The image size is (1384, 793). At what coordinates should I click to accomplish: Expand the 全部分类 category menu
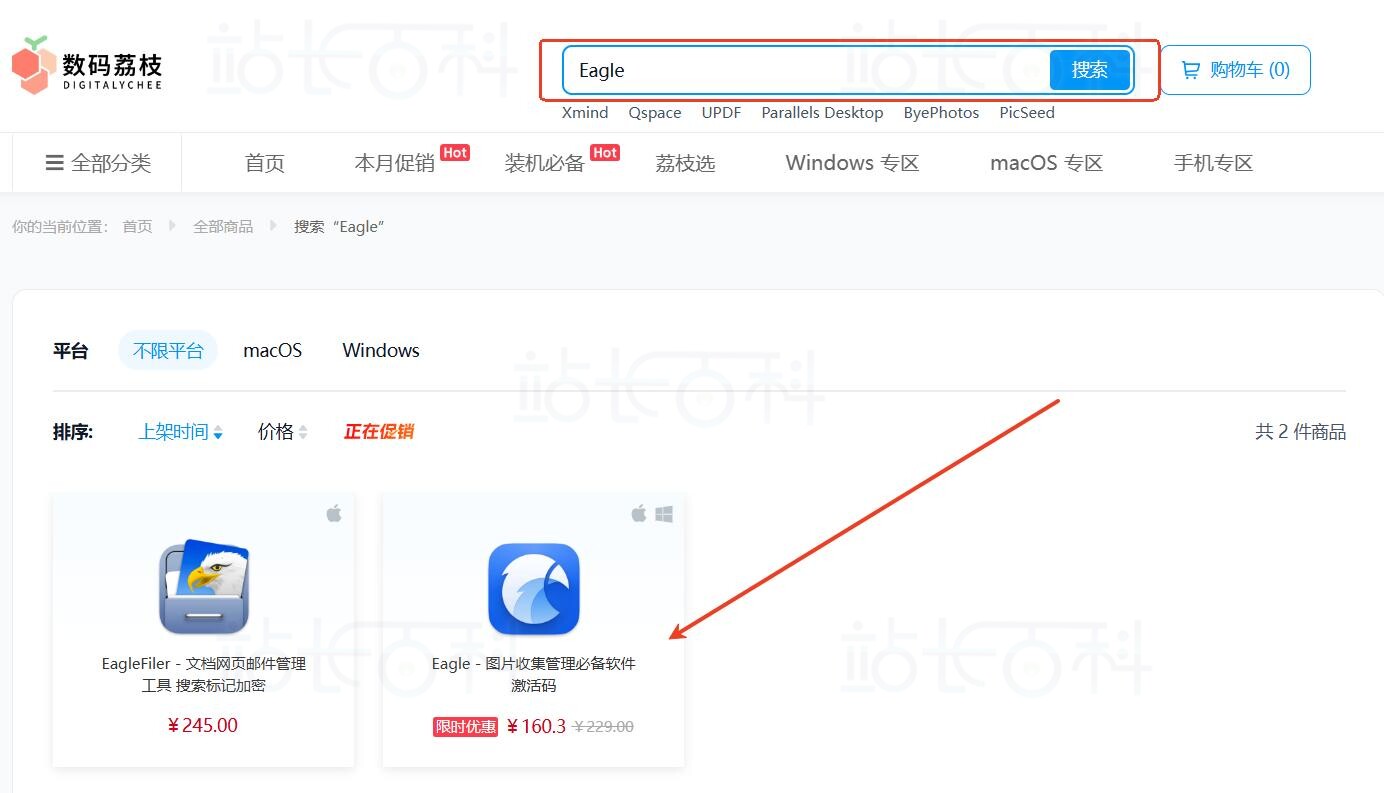(x=98, y=163)
